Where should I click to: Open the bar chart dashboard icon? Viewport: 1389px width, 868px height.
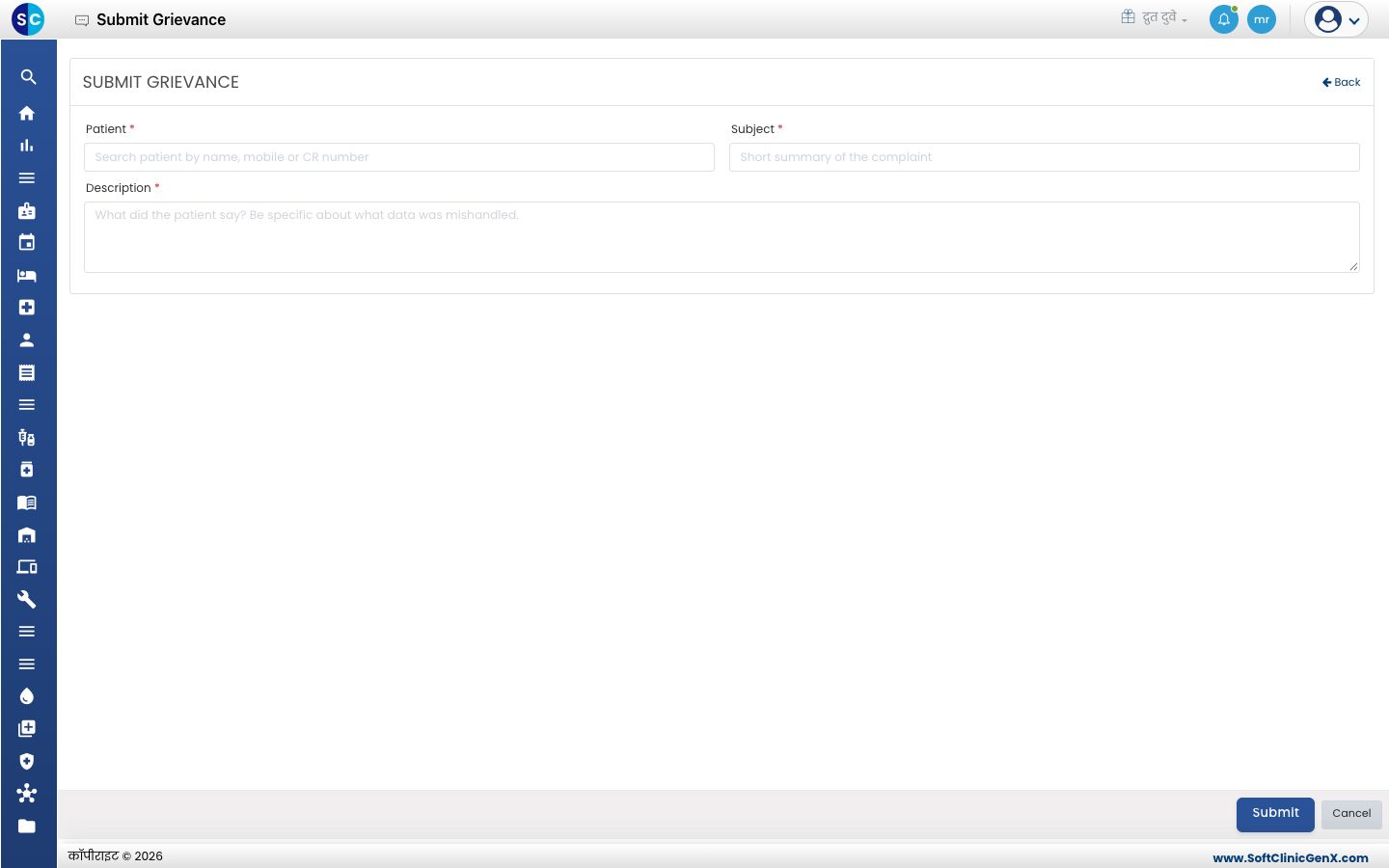click(27, 146)
